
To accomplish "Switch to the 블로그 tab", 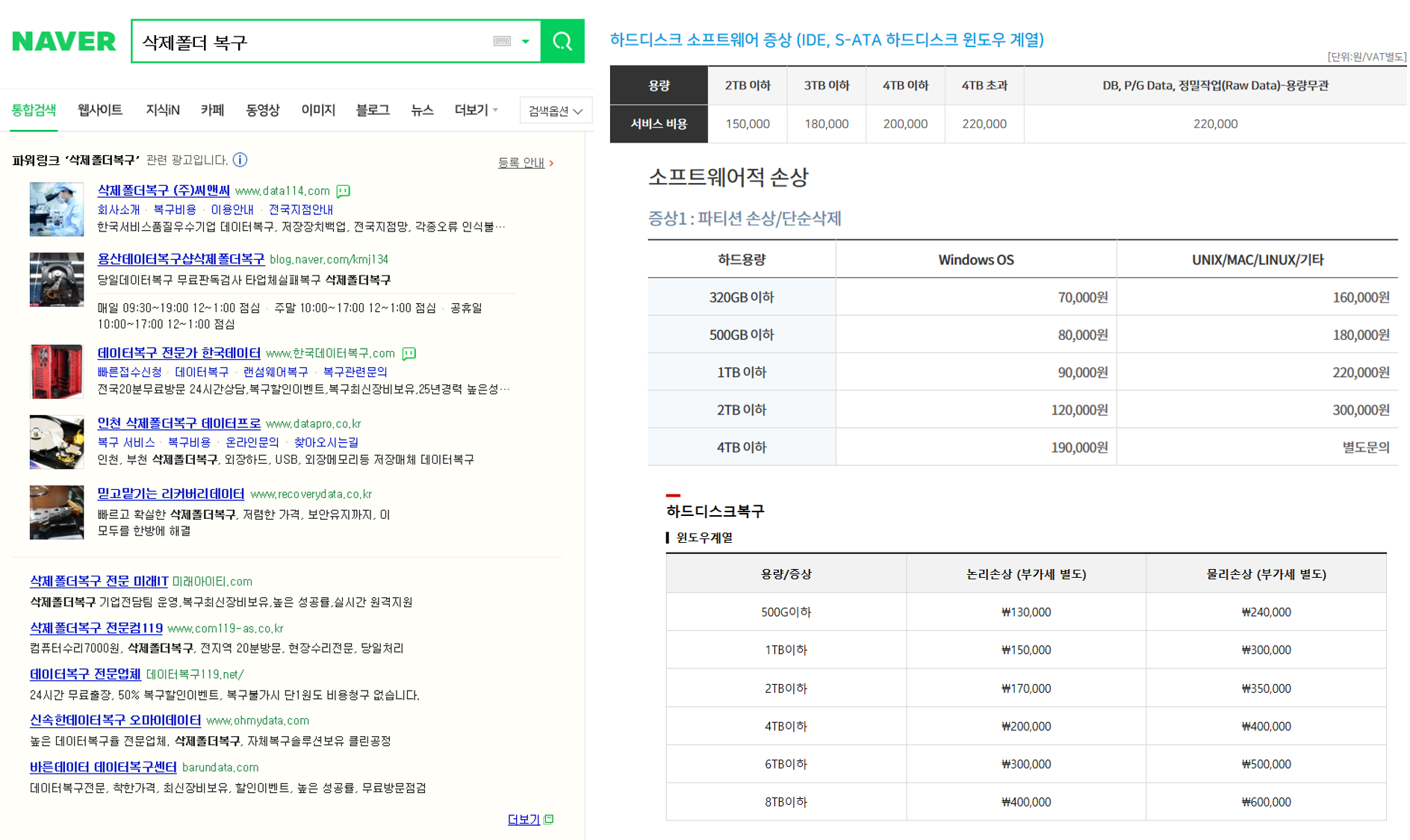I will [372, 111].
